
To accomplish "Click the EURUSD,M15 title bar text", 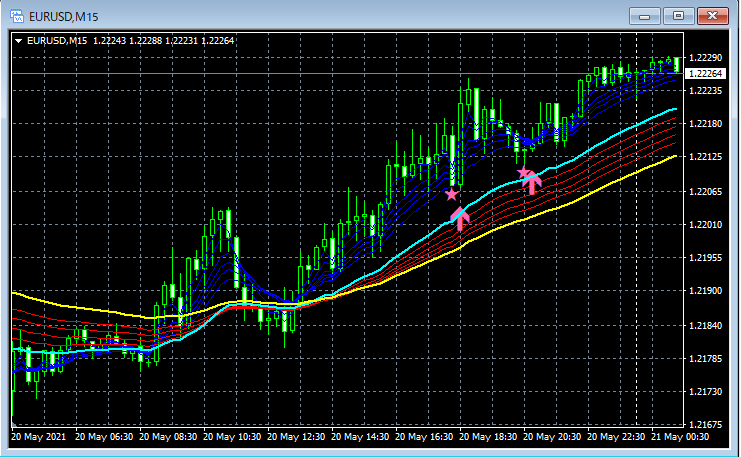I will pos(64,17).
